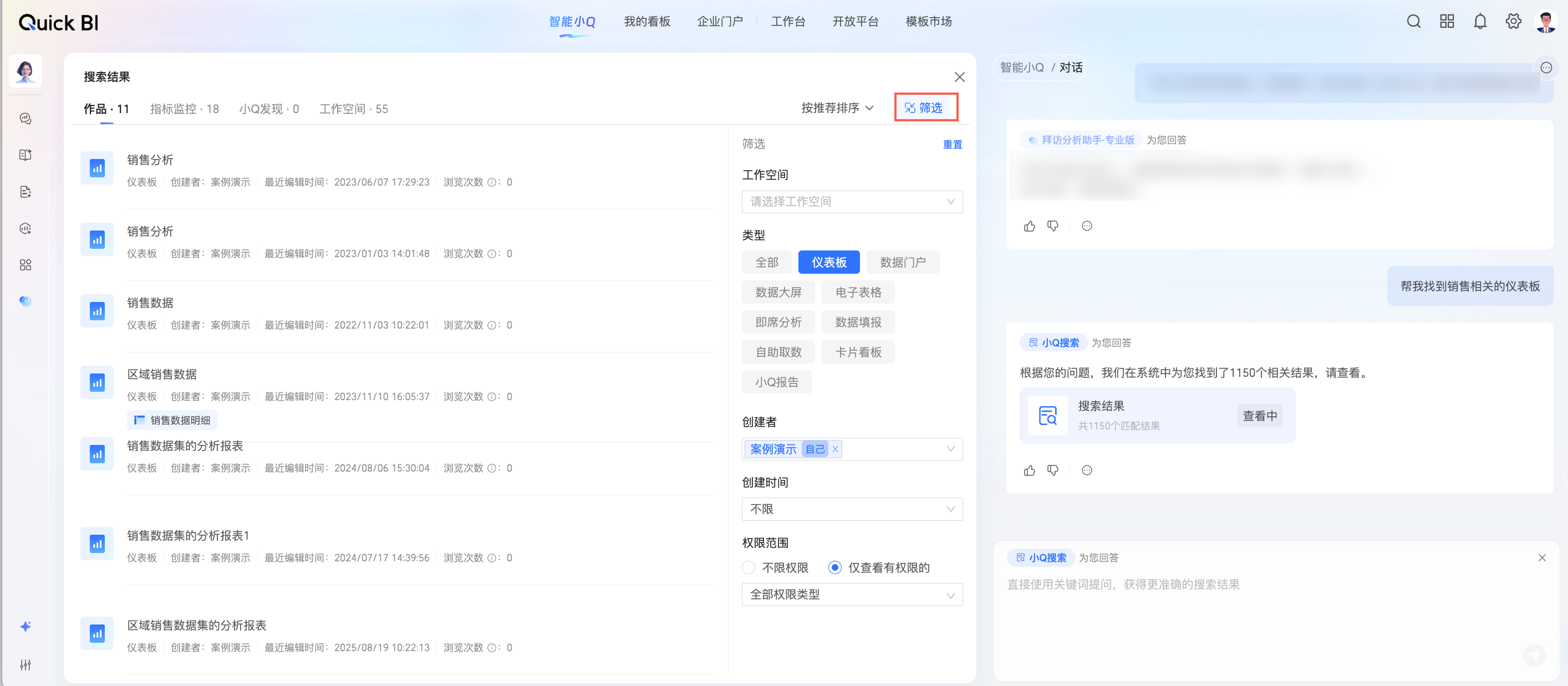Click the dashboard icon of 区域销售数据
This screenshot has height=686, width=1568.
pos(98,382)
